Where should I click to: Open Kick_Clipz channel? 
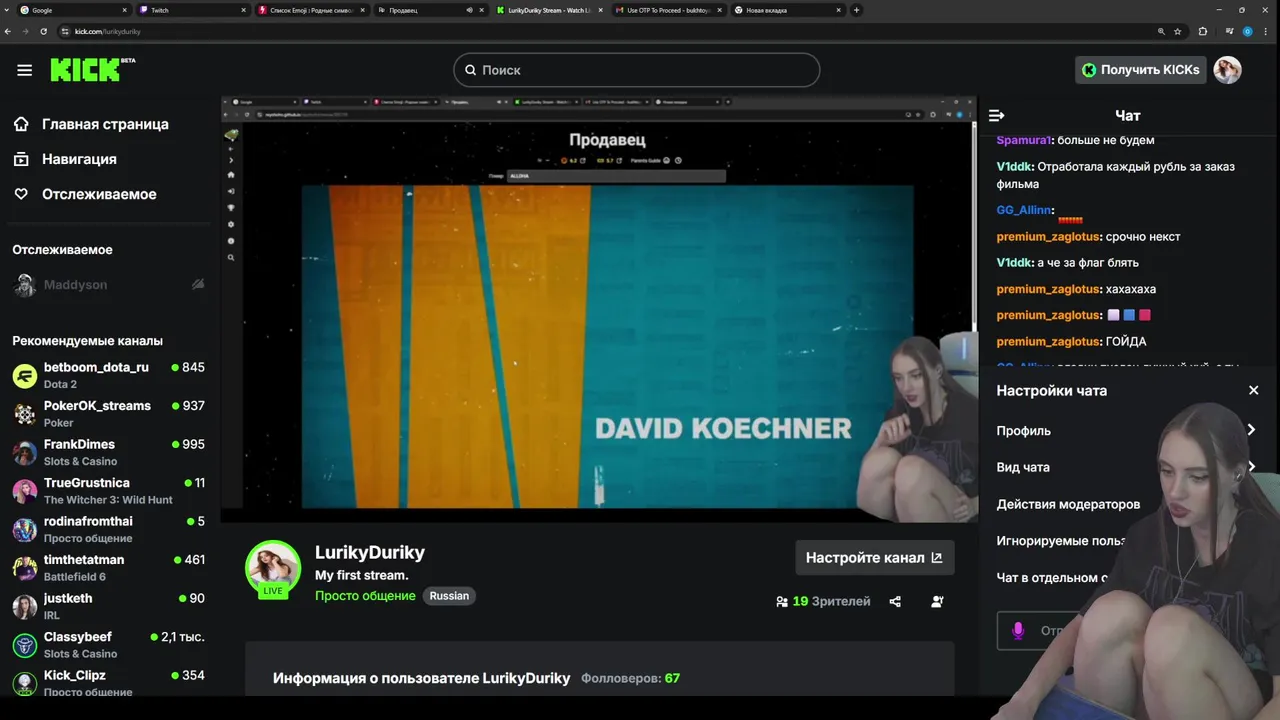pyautogui.click(x=108, y=683)
